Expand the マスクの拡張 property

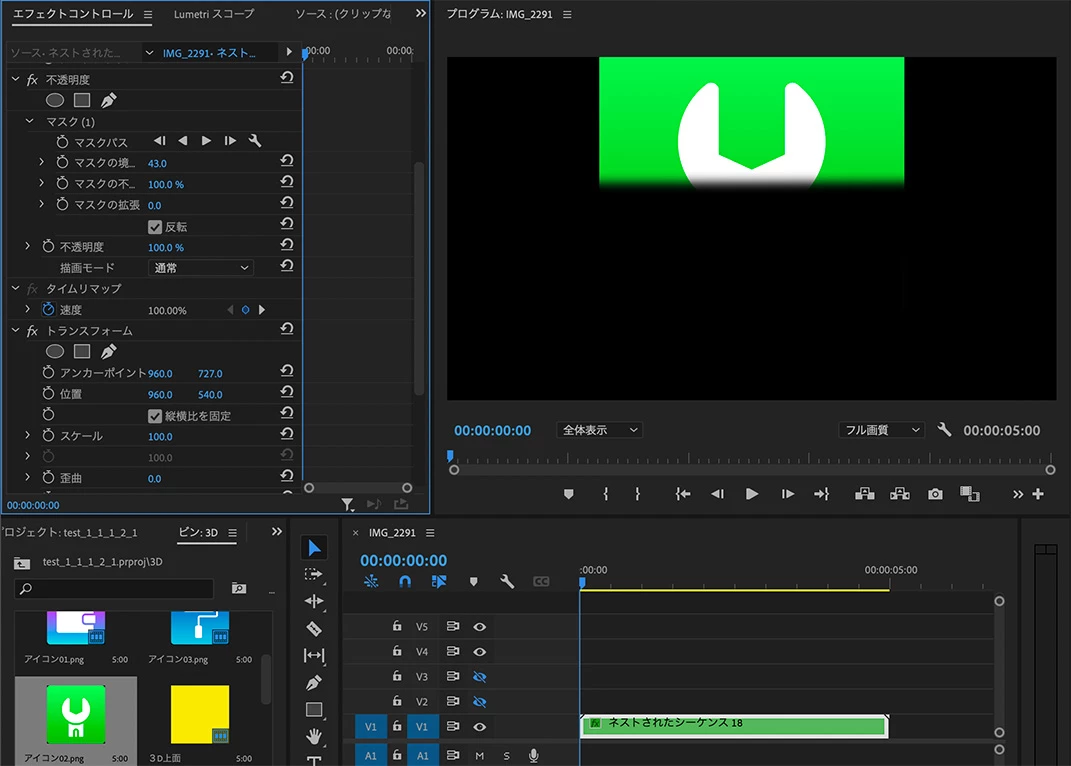coord(41,204)
